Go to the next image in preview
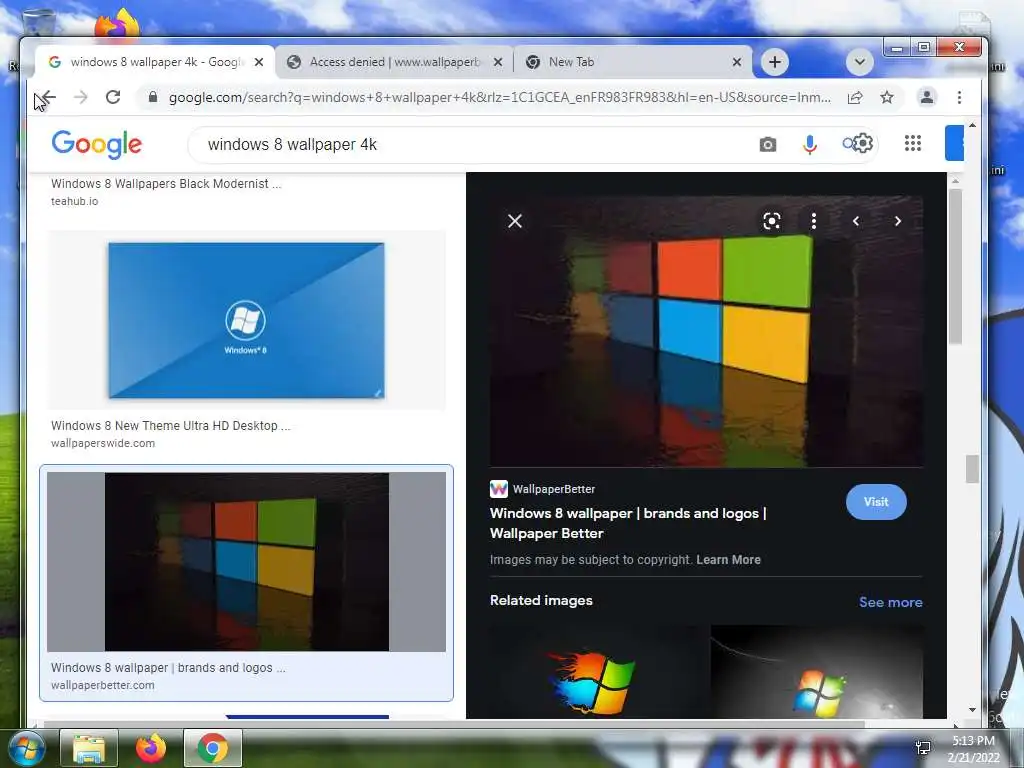The image size is (1024, 768). pyautogui.click(x=898, y=221)
